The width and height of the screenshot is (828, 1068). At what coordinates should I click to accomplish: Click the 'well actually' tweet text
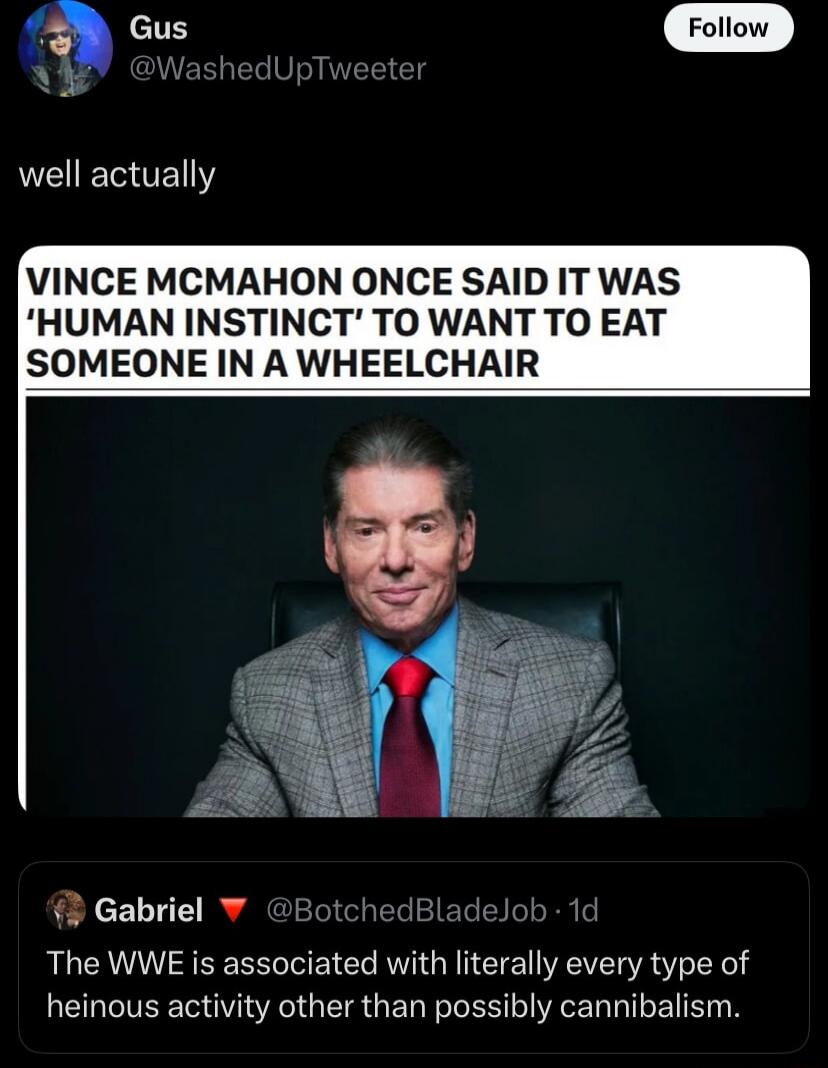point(117,175)
